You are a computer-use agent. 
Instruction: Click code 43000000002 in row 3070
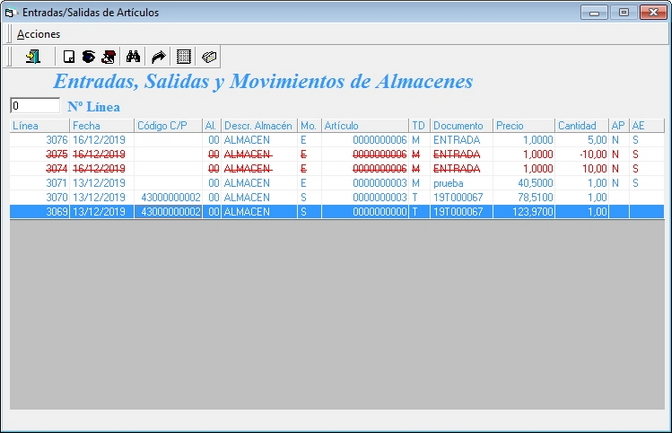point(168,198)
